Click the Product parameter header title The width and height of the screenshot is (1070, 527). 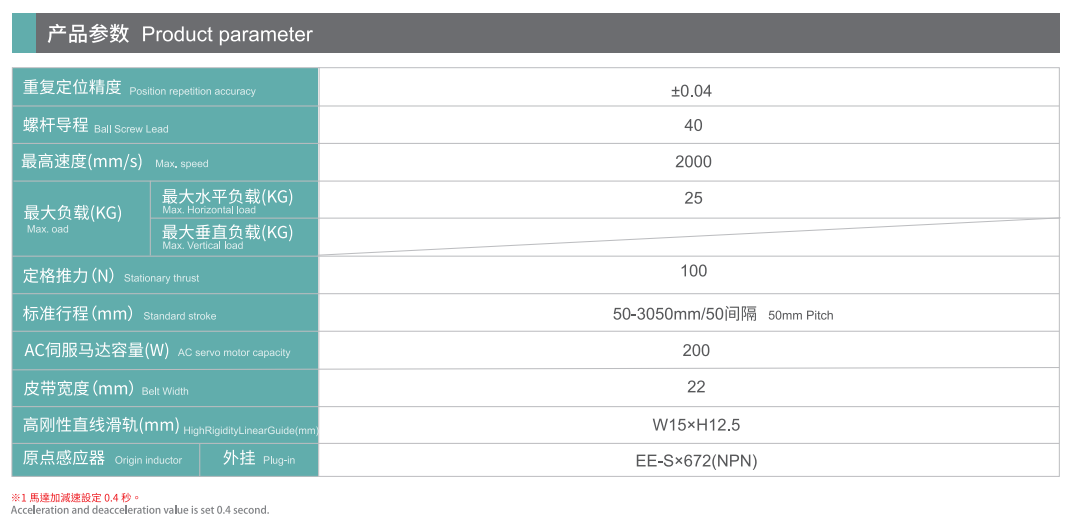tap(180, 34)
